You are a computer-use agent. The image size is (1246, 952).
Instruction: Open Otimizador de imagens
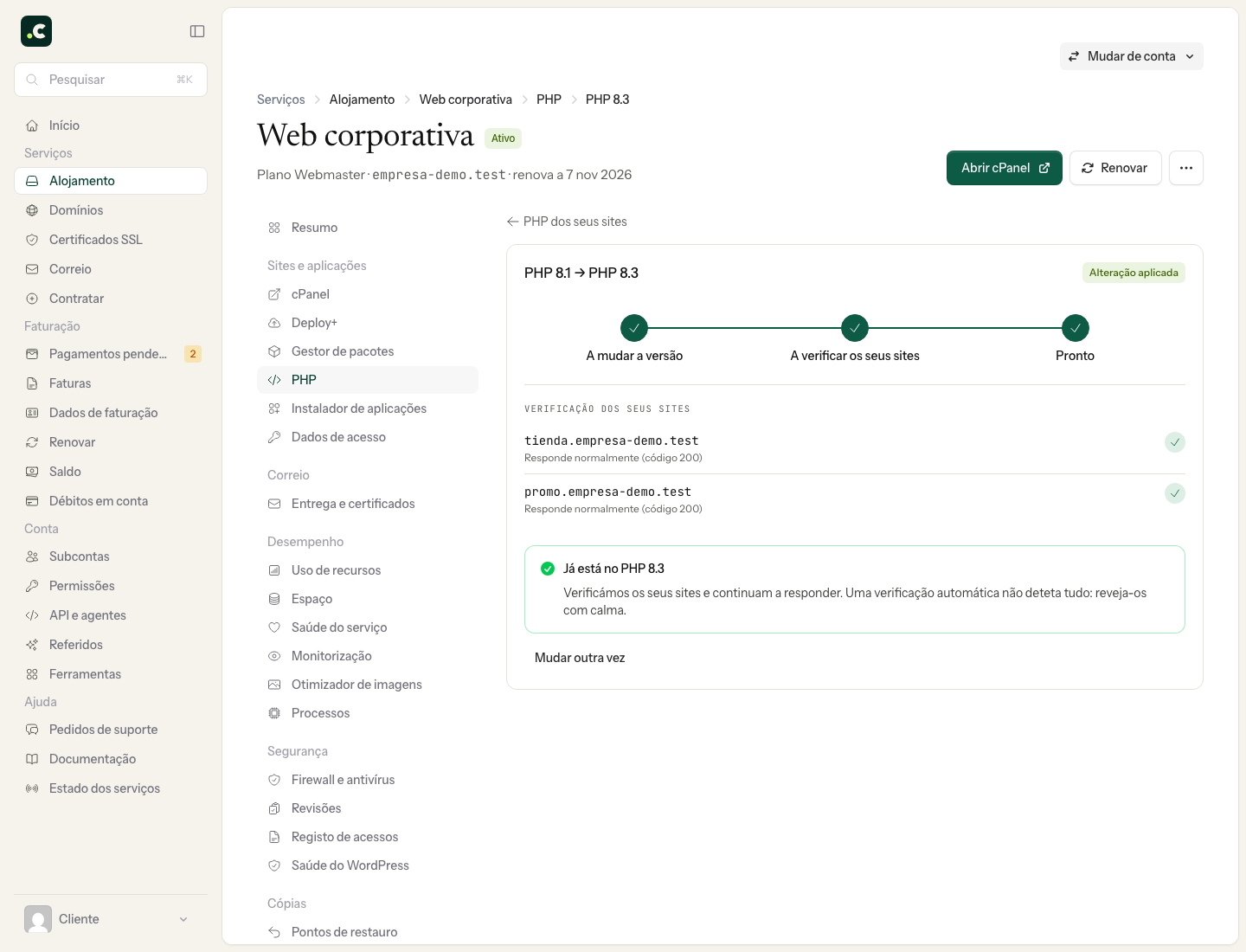(368, 685)
